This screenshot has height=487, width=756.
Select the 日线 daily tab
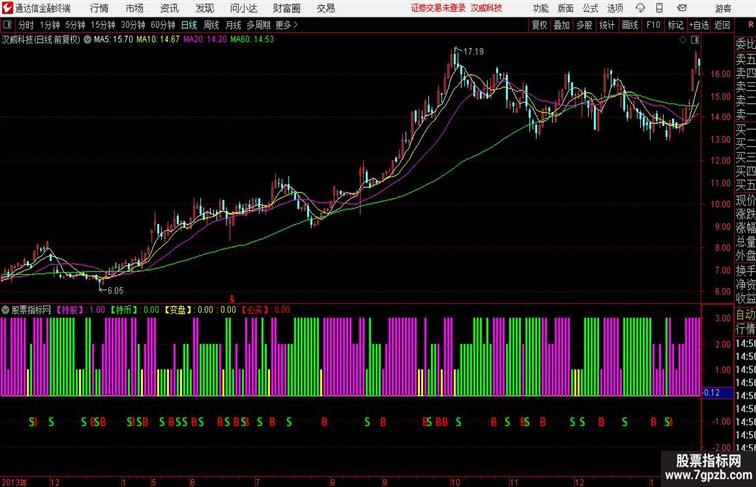pyautogui.click(x=189, y=25)
